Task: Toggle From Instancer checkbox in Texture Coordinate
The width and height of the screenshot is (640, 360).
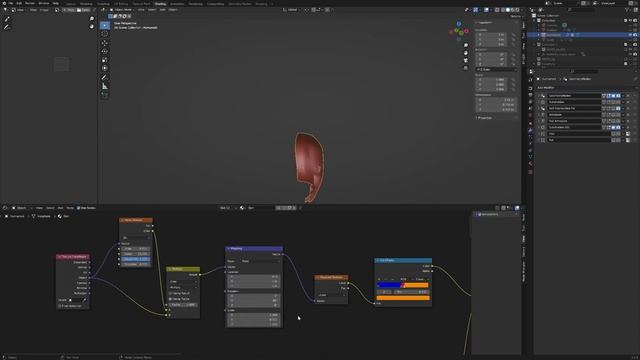Action: 60,306
